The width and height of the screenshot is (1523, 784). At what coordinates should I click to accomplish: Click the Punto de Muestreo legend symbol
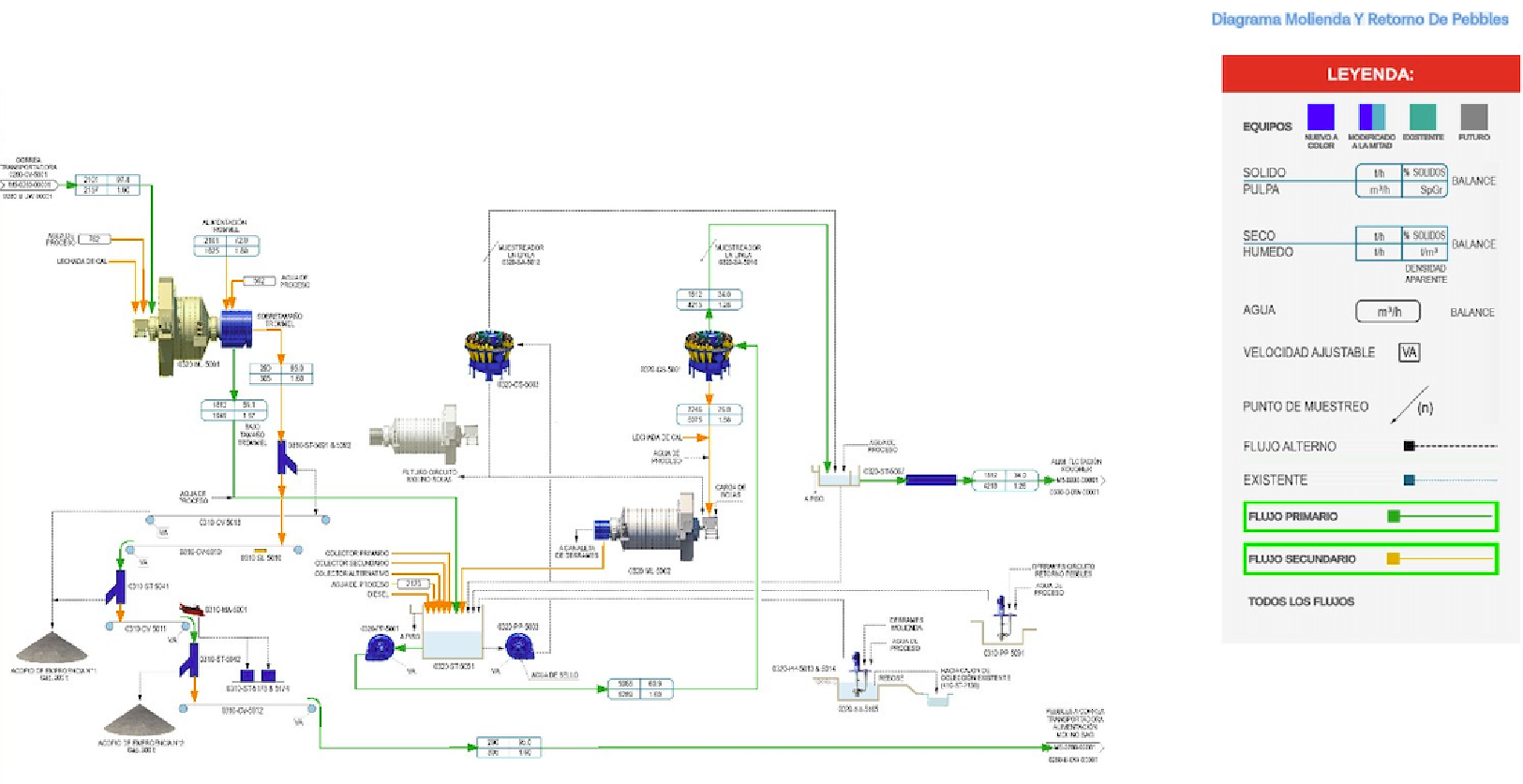pyautogui.click(x=1412, y=407)
